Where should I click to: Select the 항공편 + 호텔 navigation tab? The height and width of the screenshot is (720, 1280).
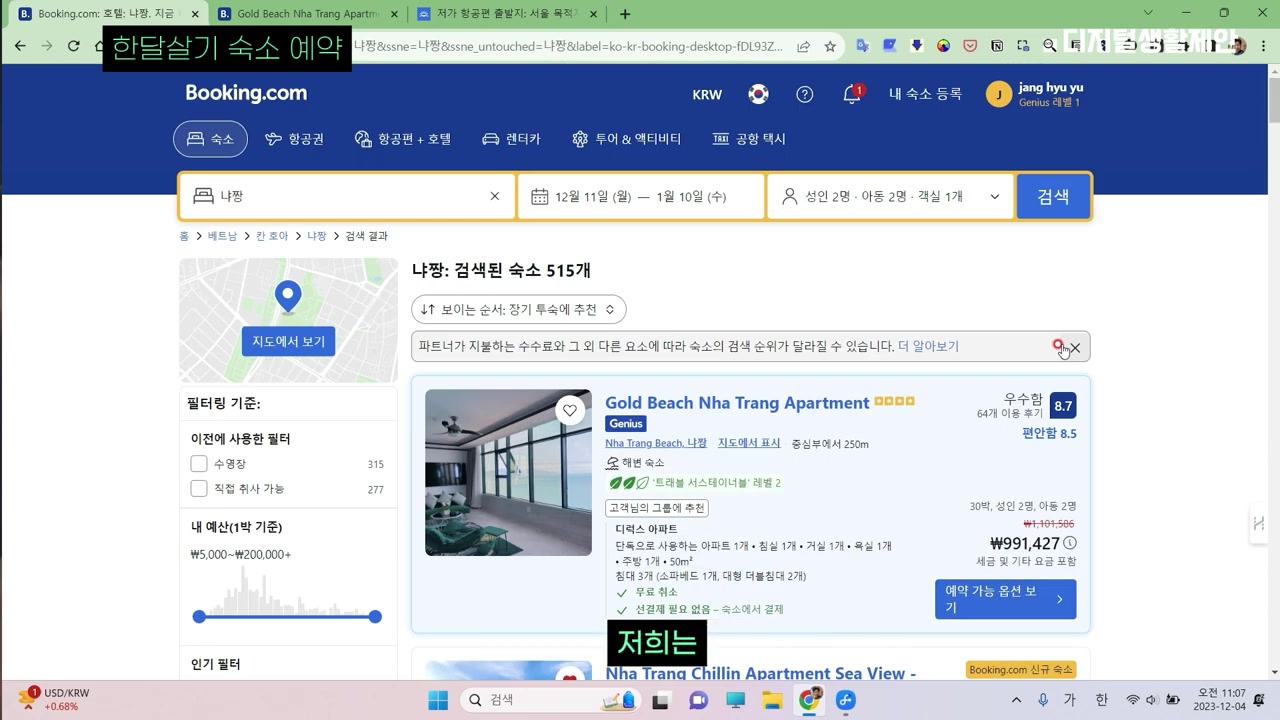403,139
